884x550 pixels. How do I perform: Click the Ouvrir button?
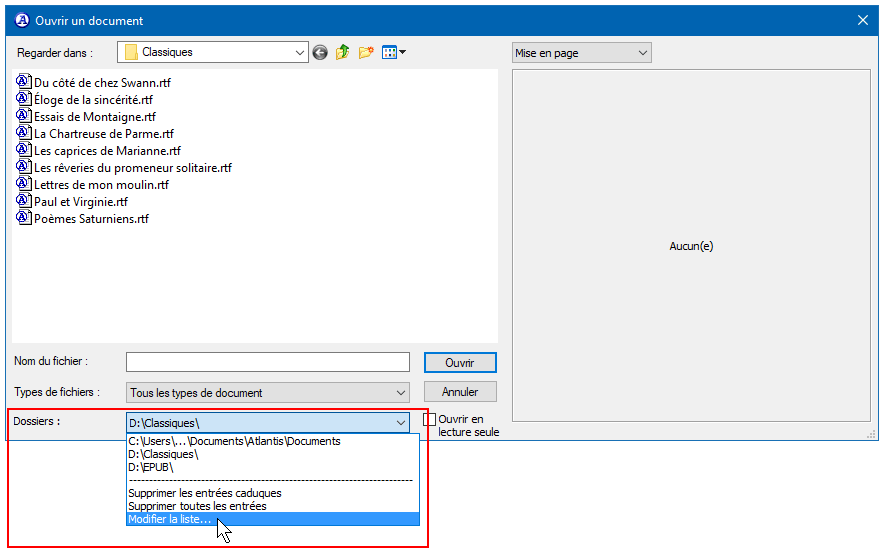tap(460, 363)
